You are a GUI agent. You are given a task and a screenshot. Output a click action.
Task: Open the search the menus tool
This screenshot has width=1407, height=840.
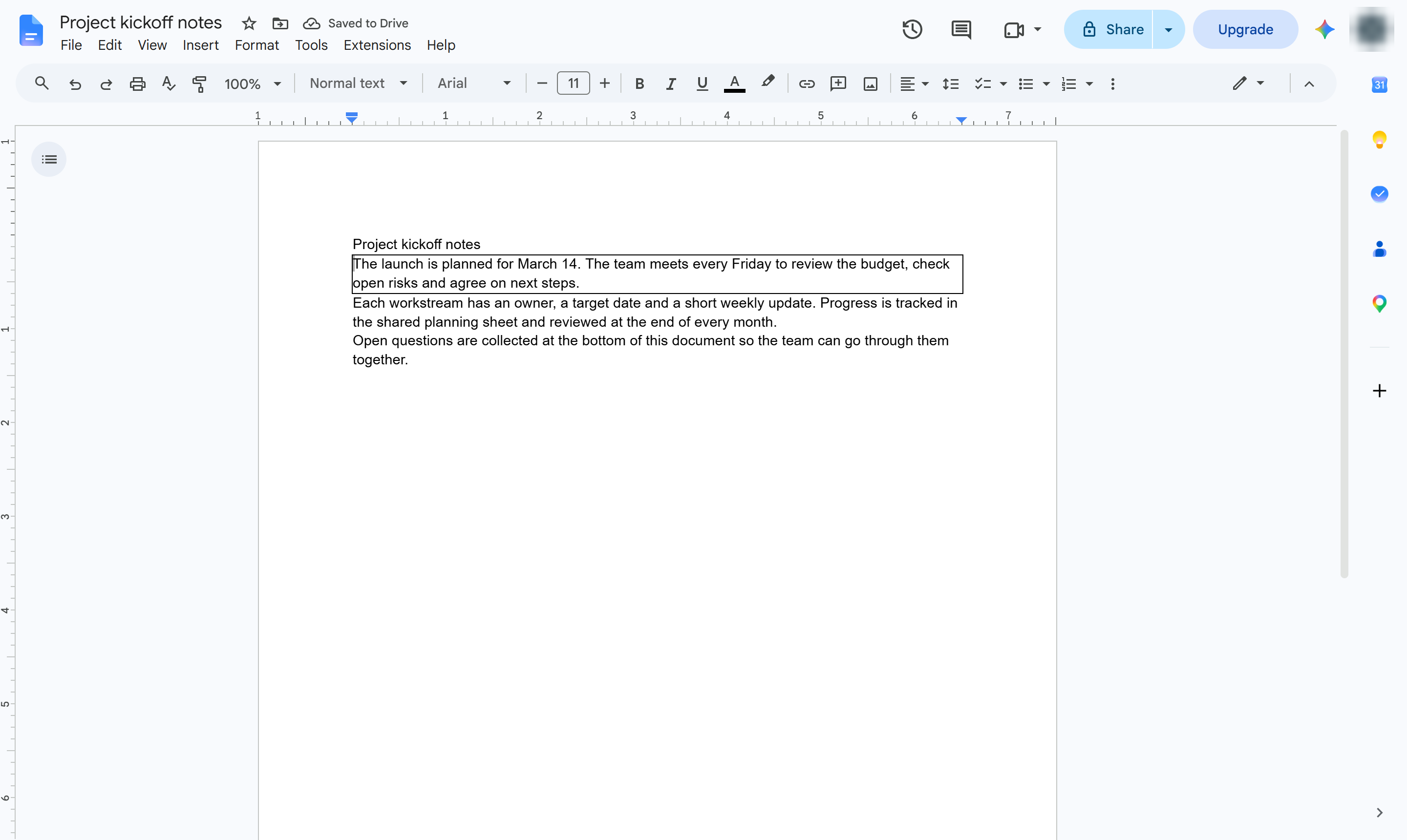[42, 84]
